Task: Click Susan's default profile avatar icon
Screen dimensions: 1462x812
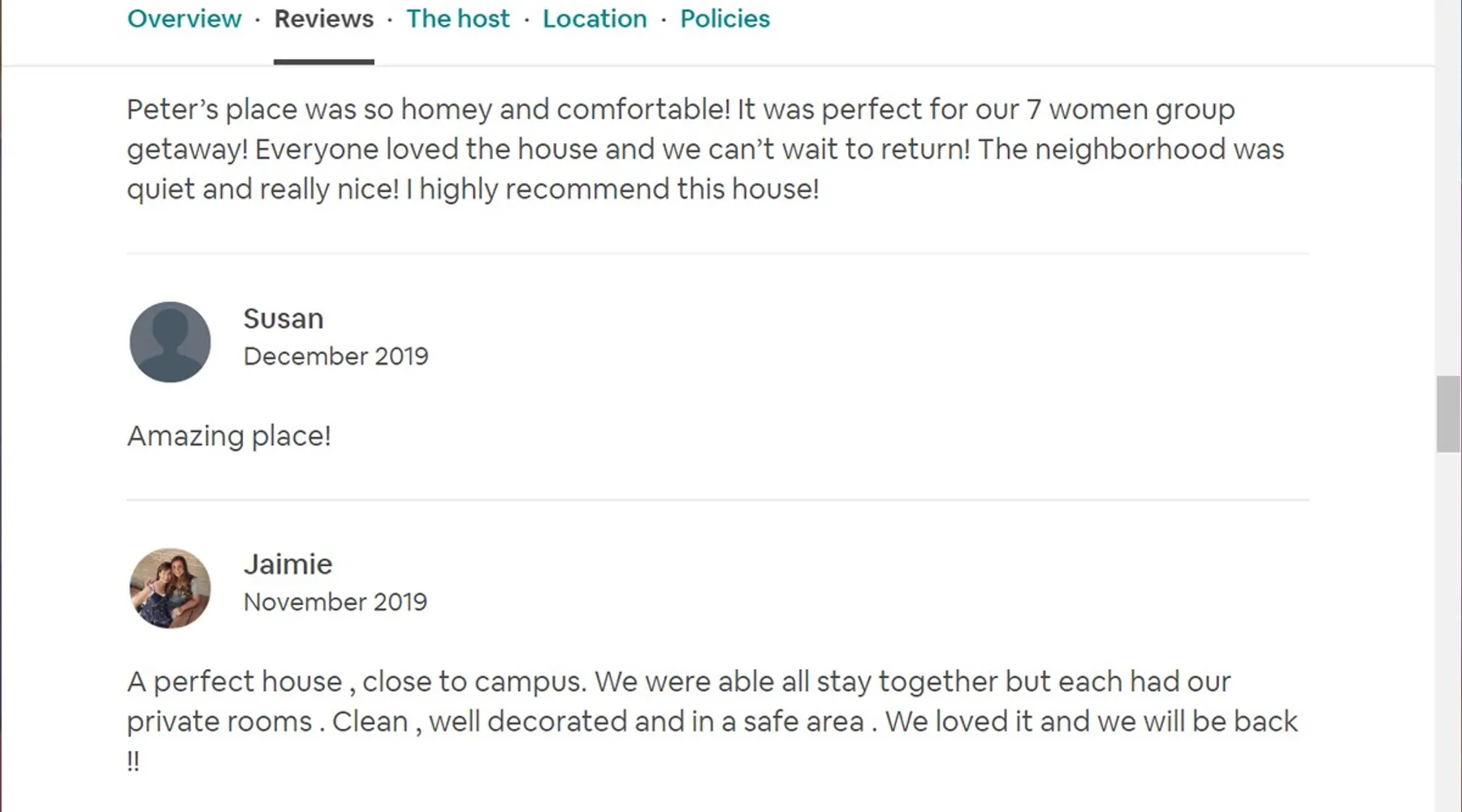Action: pos(170,342)
